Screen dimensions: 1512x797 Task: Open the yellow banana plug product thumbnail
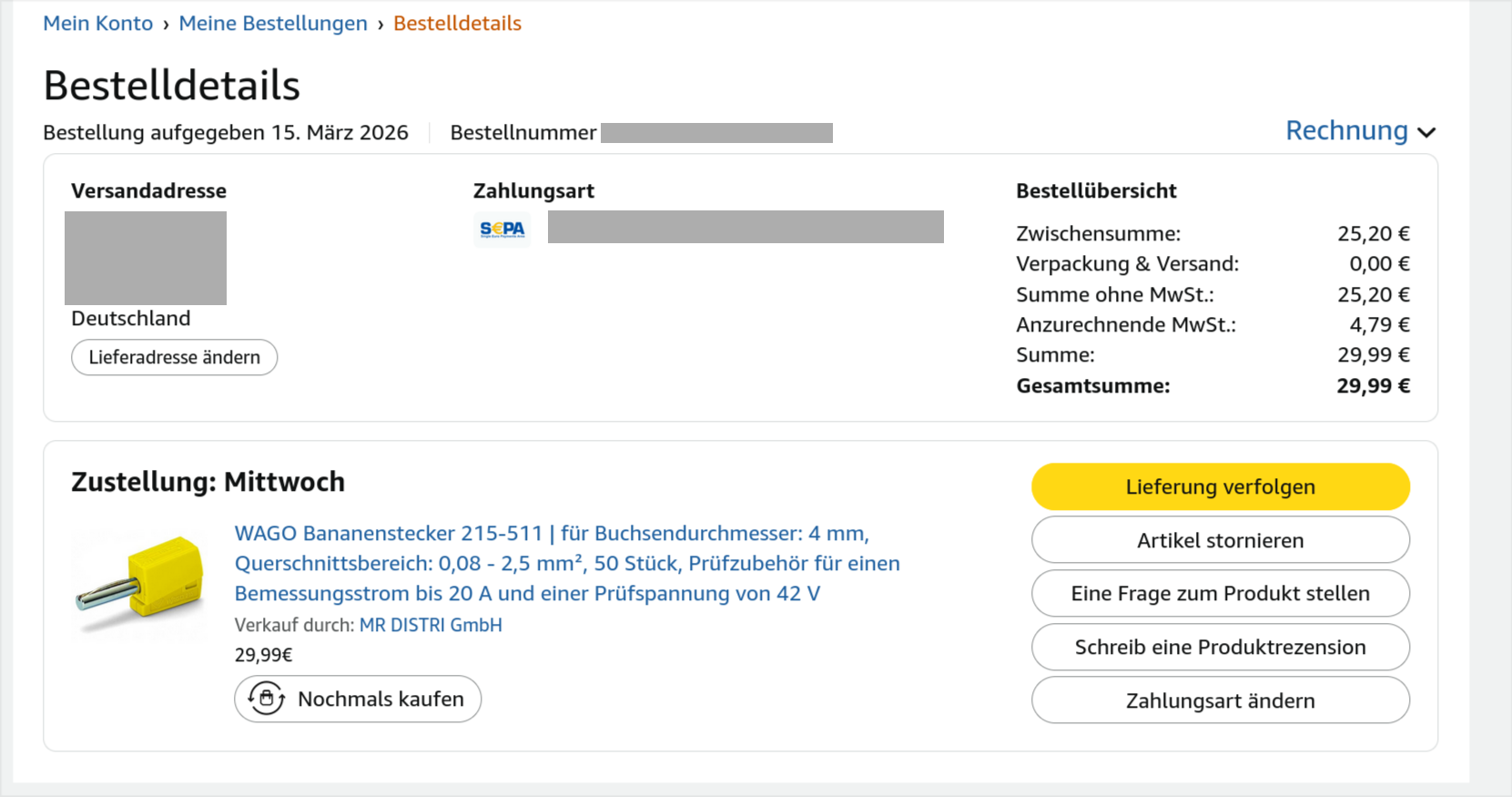pyautogui.click(x=140, y=584)
